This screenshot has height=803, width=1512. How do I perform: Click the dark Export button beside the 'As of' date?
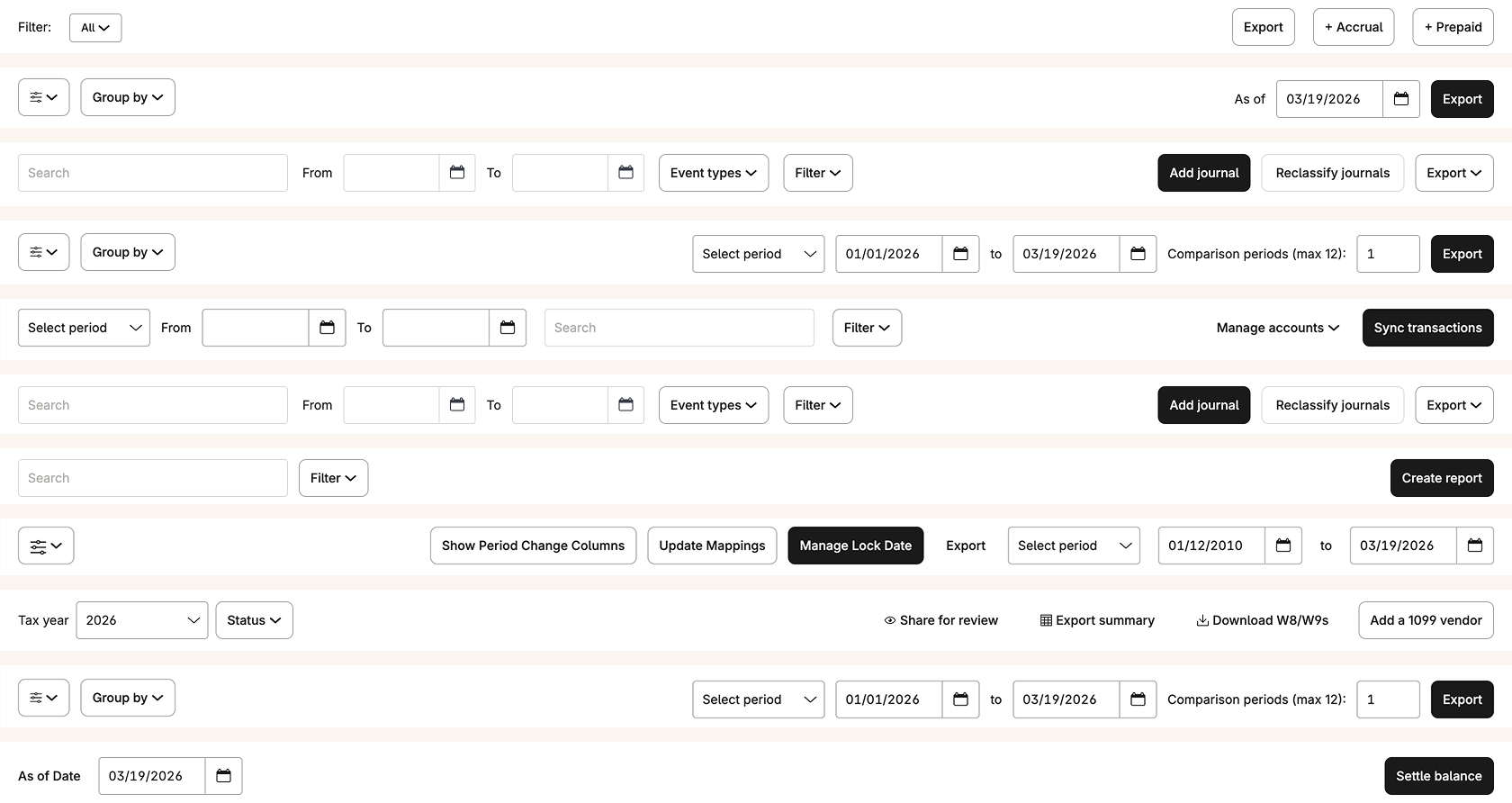point(1462,99)
